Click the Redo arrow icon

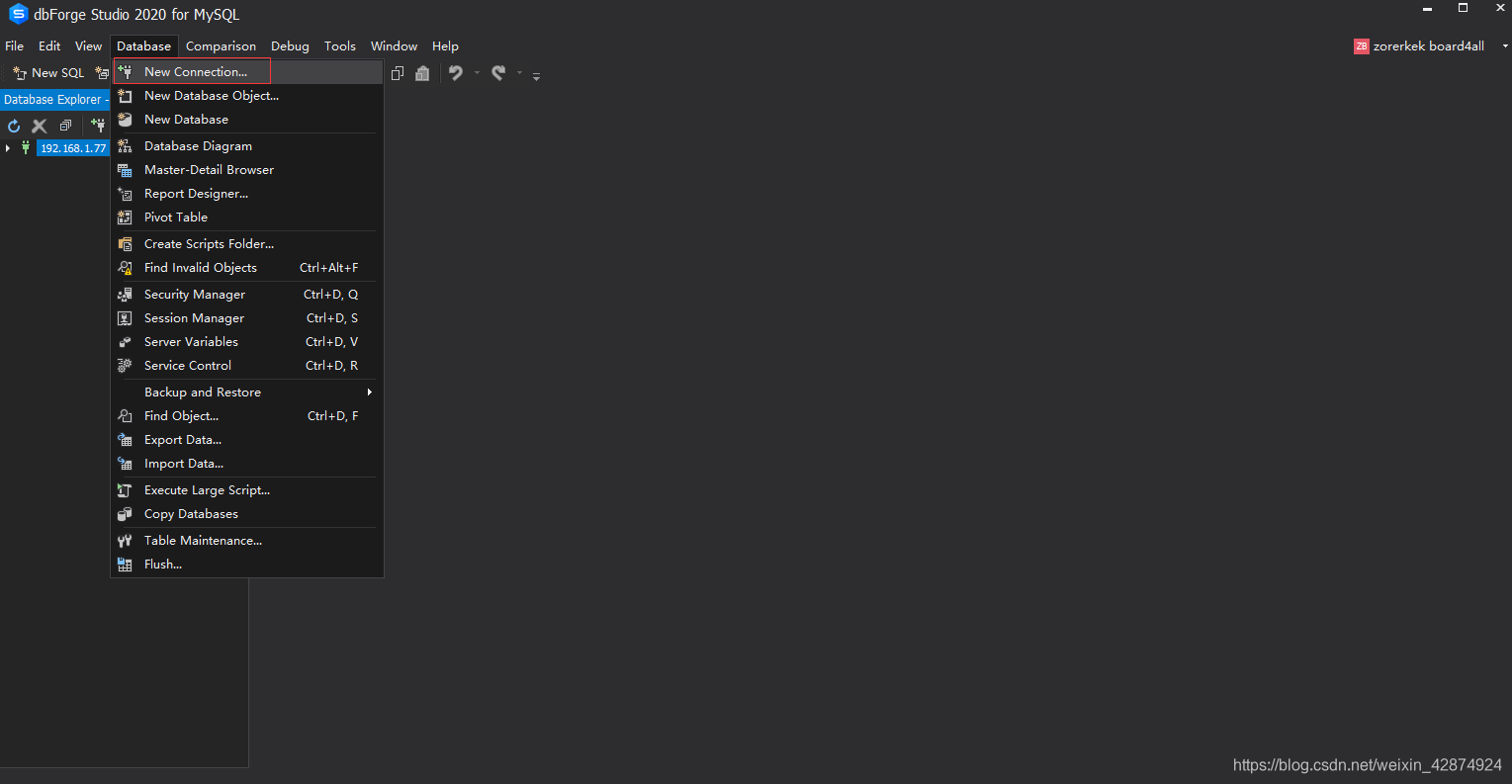[x=498, y=73]
